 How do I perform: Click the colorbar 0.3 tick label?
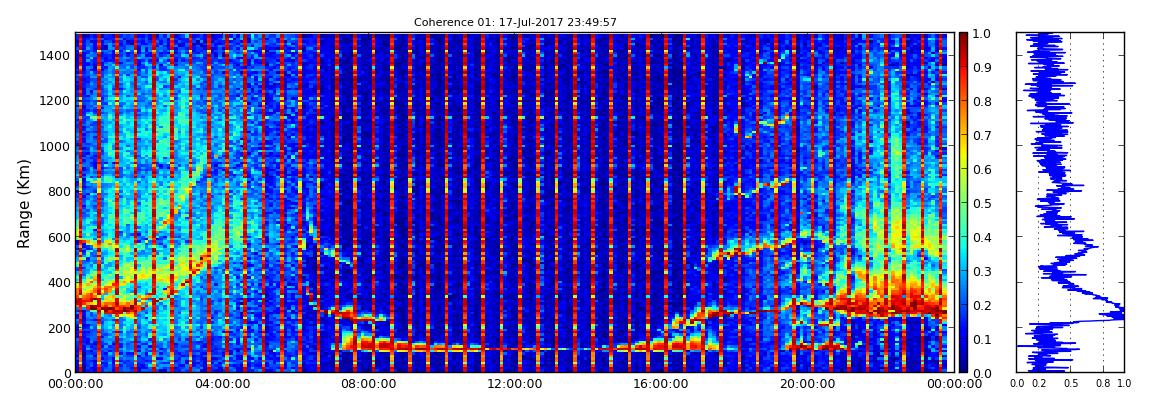tap(982, 271)
